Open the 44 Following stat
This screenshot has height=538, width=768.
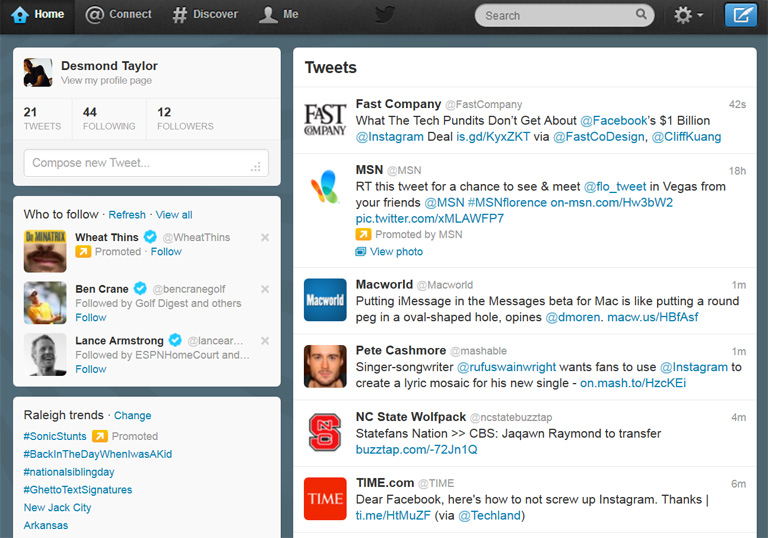pos(109,119)
